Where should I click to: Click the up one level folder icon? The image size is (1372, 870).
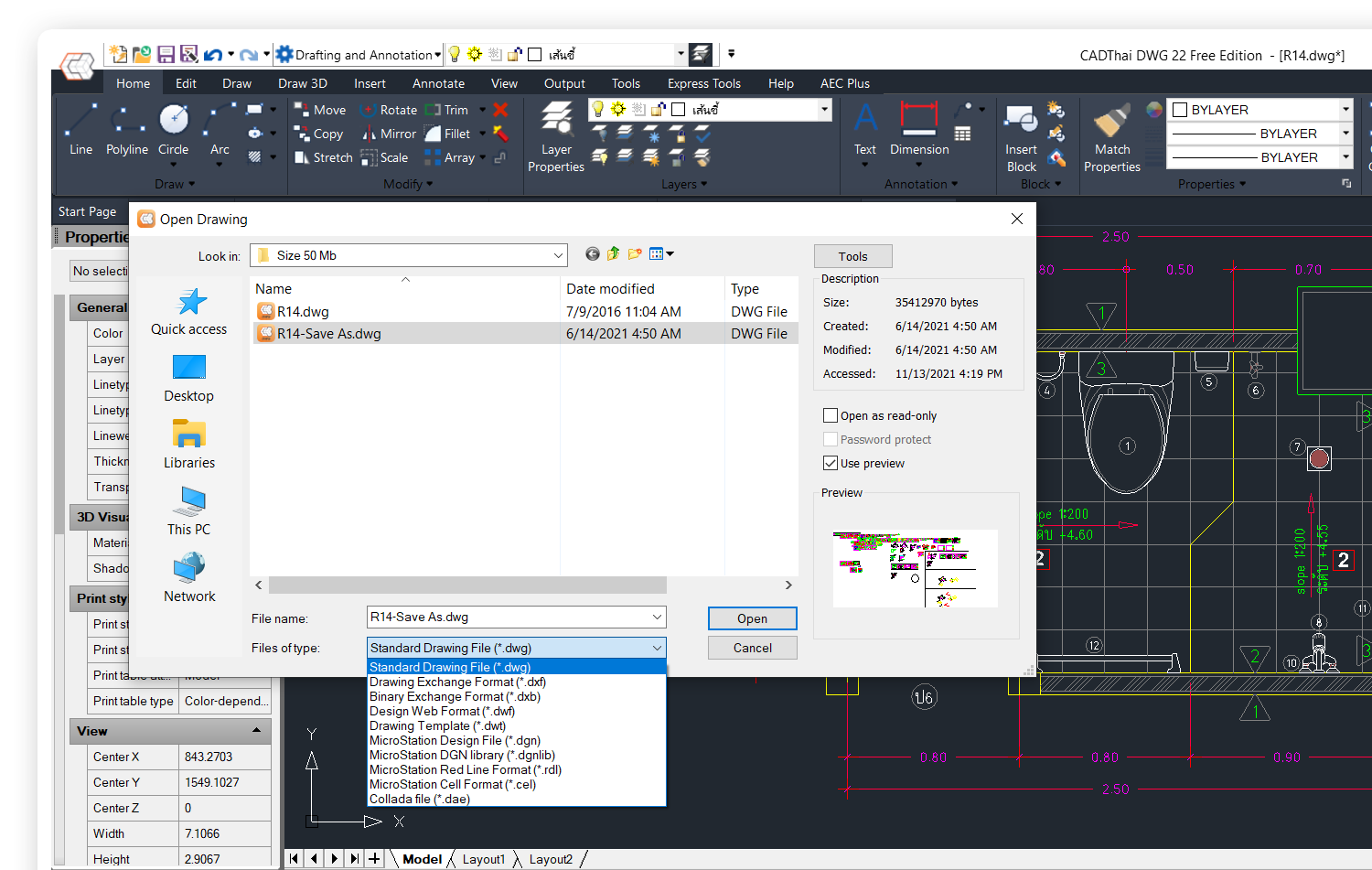[x=614, y=254]
